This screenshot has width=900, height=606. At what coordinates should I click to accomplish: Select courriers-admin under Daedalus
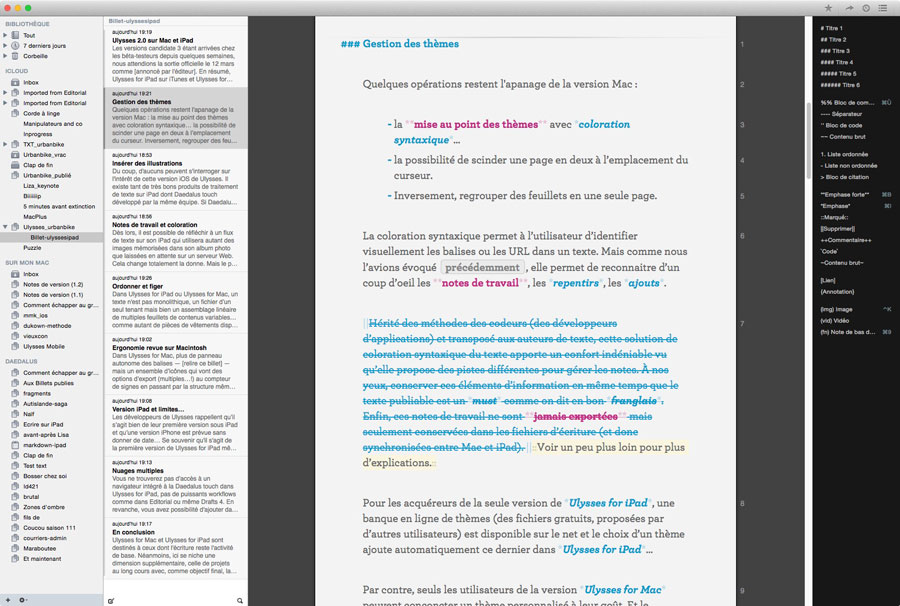pyautogui.click(x=45, y=538)
